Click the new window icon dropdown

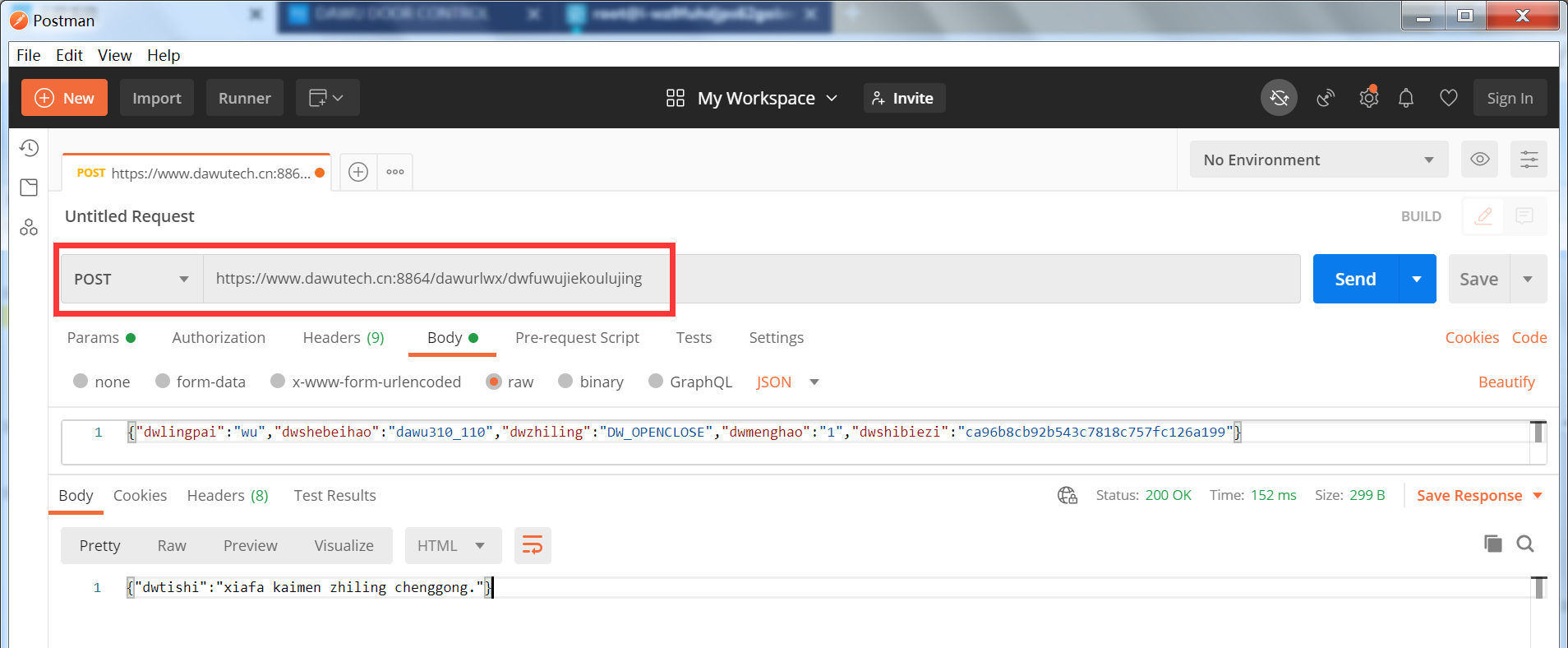pyautogui.click(x=327, y=98)
